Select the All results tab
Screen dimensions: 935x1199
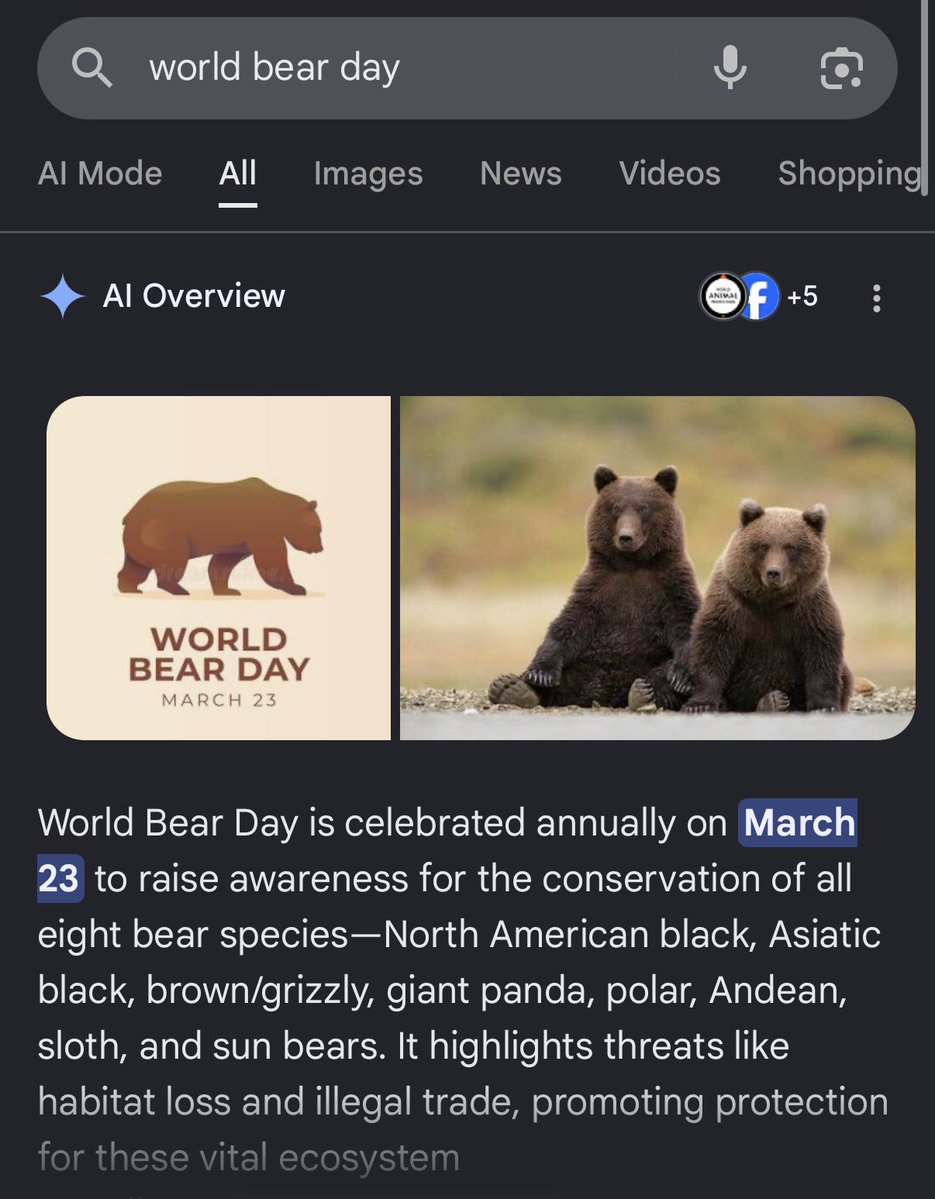click(x=238, y=174)
